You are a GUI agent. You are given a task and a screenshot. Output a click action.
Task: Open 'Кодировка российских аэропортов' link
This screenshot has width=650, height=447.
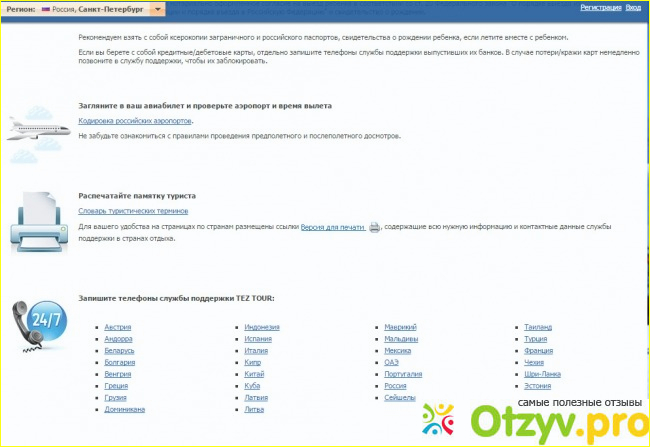point(135,120)
